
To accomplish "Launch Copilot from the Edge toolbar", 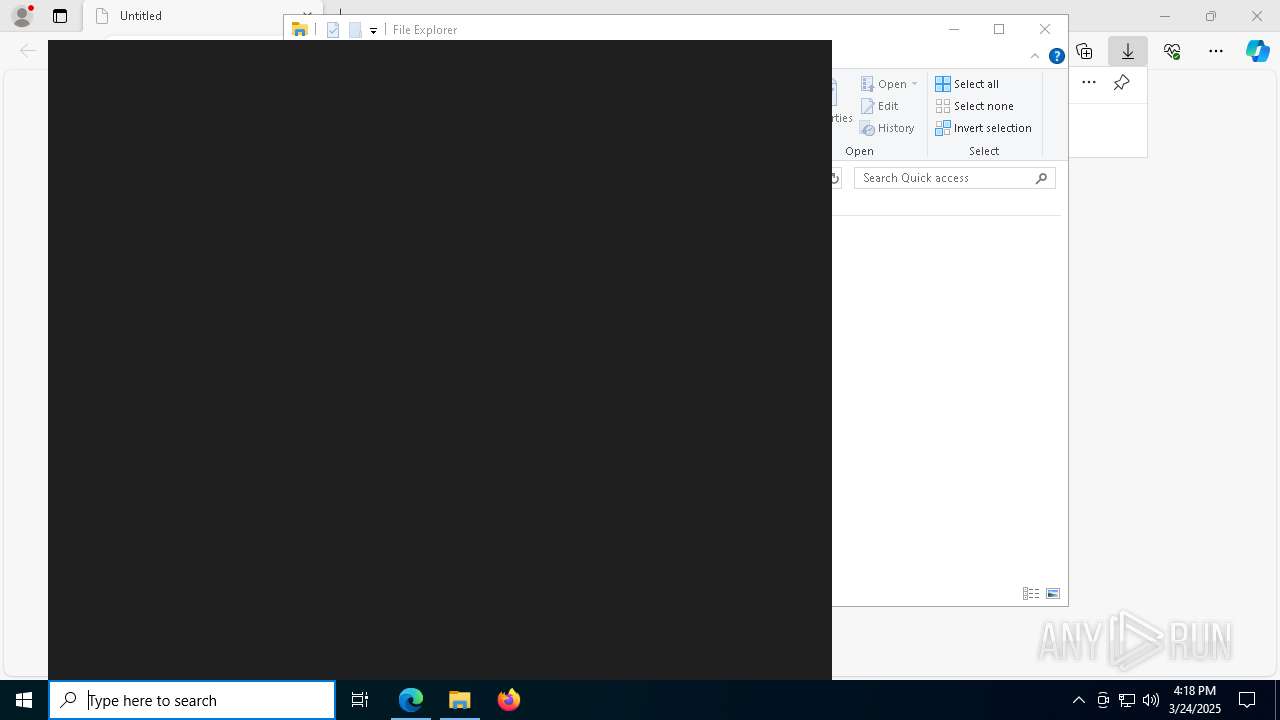I will coord(1258,51).
